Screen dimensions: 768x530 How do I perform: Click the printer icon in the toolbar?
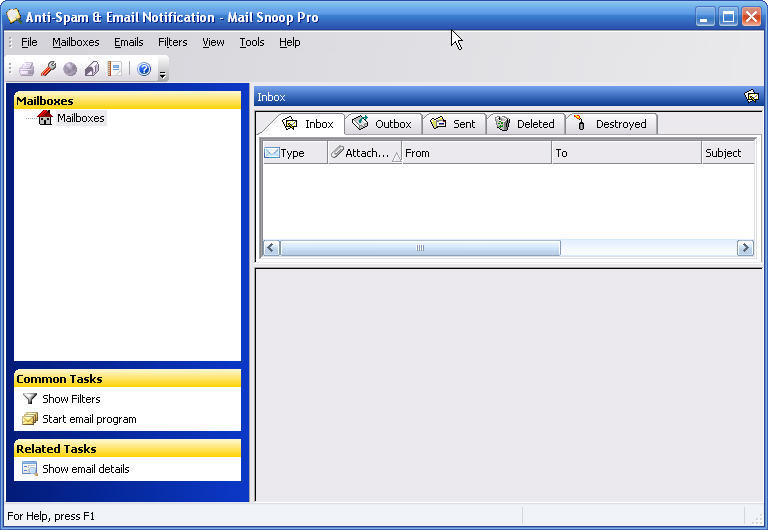pyautogui.click(x=26, y=69)
